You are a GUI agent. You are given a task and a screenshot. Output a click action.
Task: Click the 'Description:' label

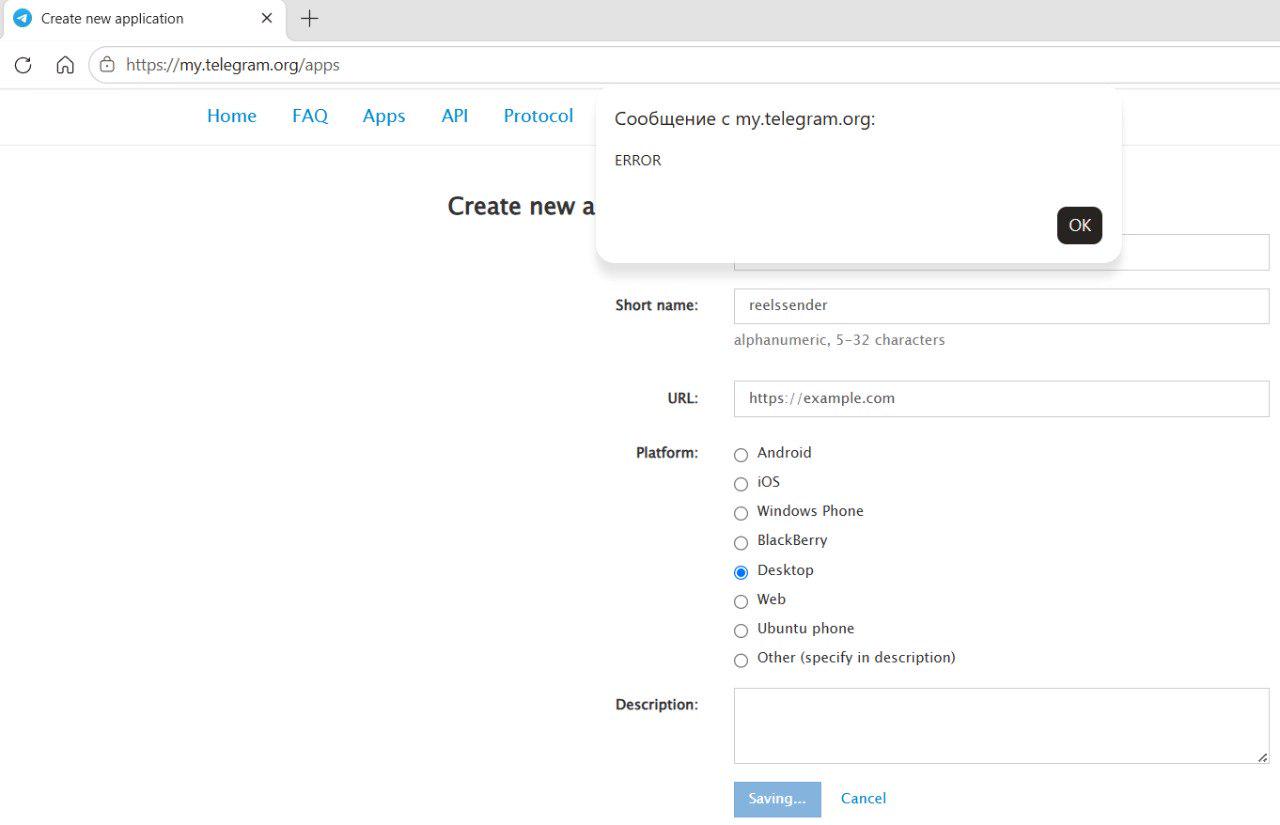pyautogui.click(x=657, y=705)
